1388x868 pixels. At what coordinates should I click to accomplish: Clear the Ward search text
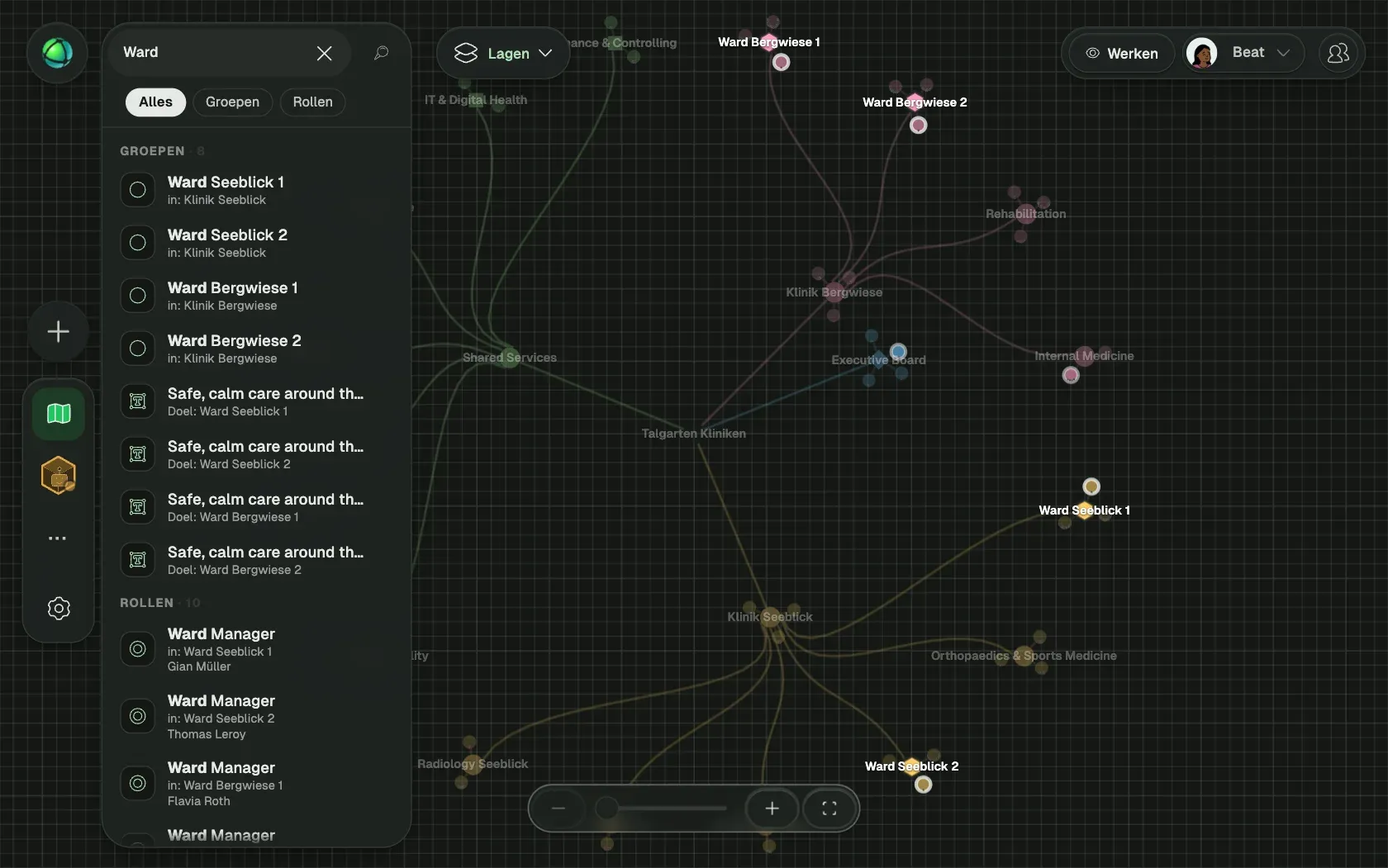coord(324,53)
